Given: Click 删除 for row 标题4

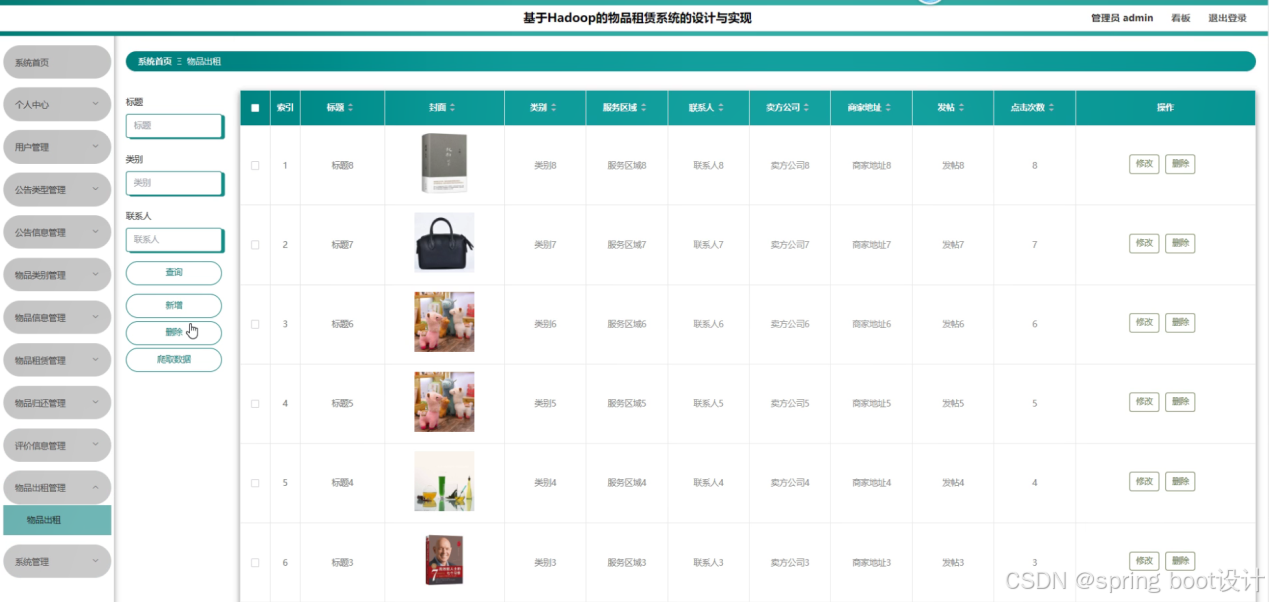Looking at the screenshot, I should click(1180, 482).
